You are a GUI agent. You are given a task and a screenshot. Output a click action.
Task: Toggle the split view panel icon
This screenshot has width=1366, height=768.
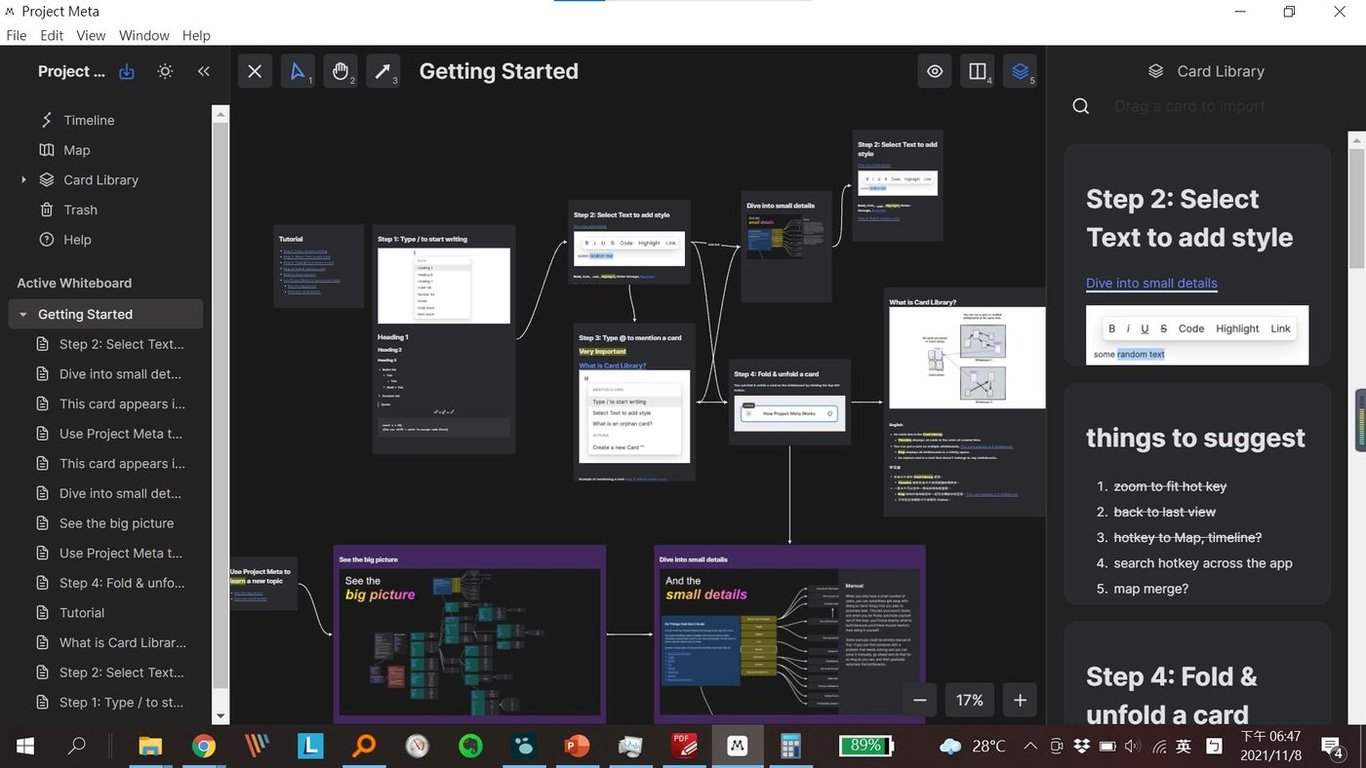(x=977, y=71)
